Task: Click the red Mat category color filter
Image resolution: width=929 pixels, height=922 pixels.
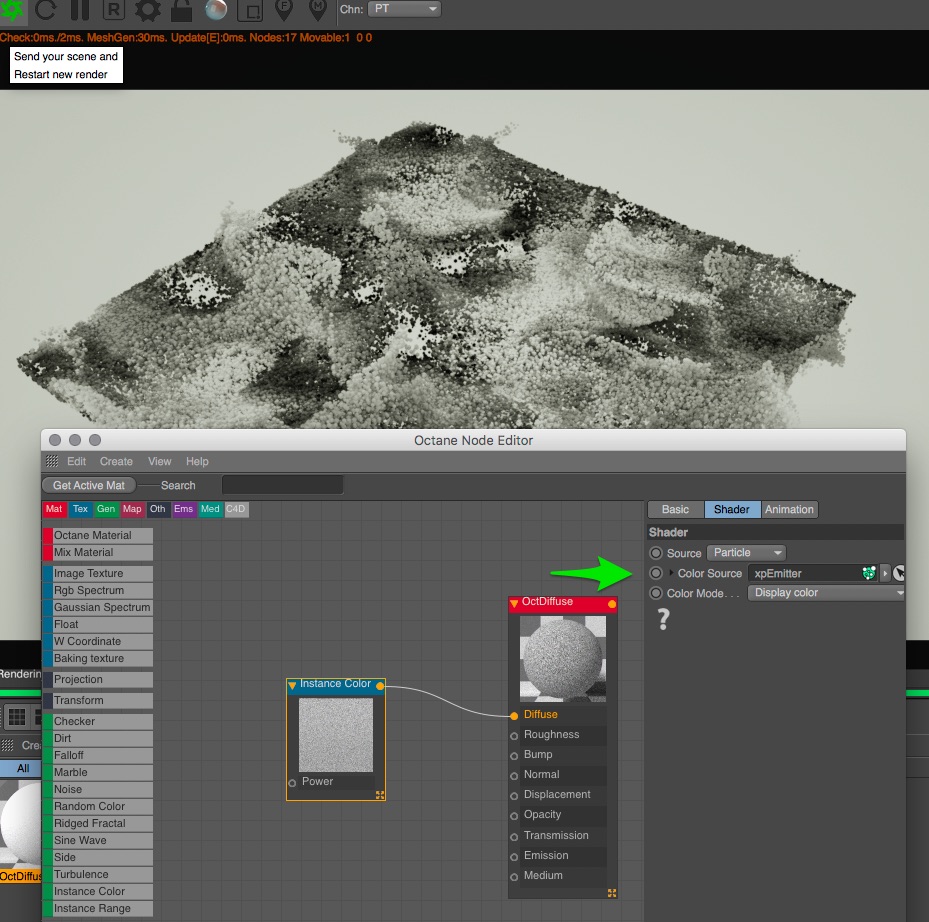Action: click(x=54, y=510)
